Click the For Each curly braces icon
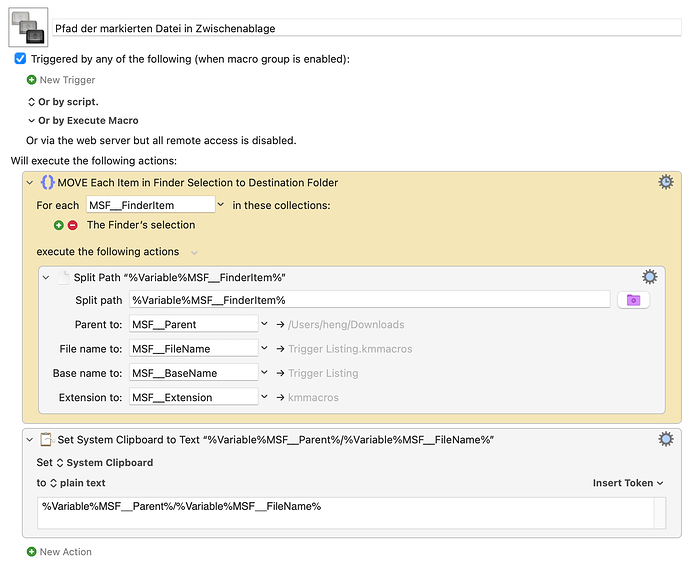Viewport: 690px width, 565px height. pos(47,182)
